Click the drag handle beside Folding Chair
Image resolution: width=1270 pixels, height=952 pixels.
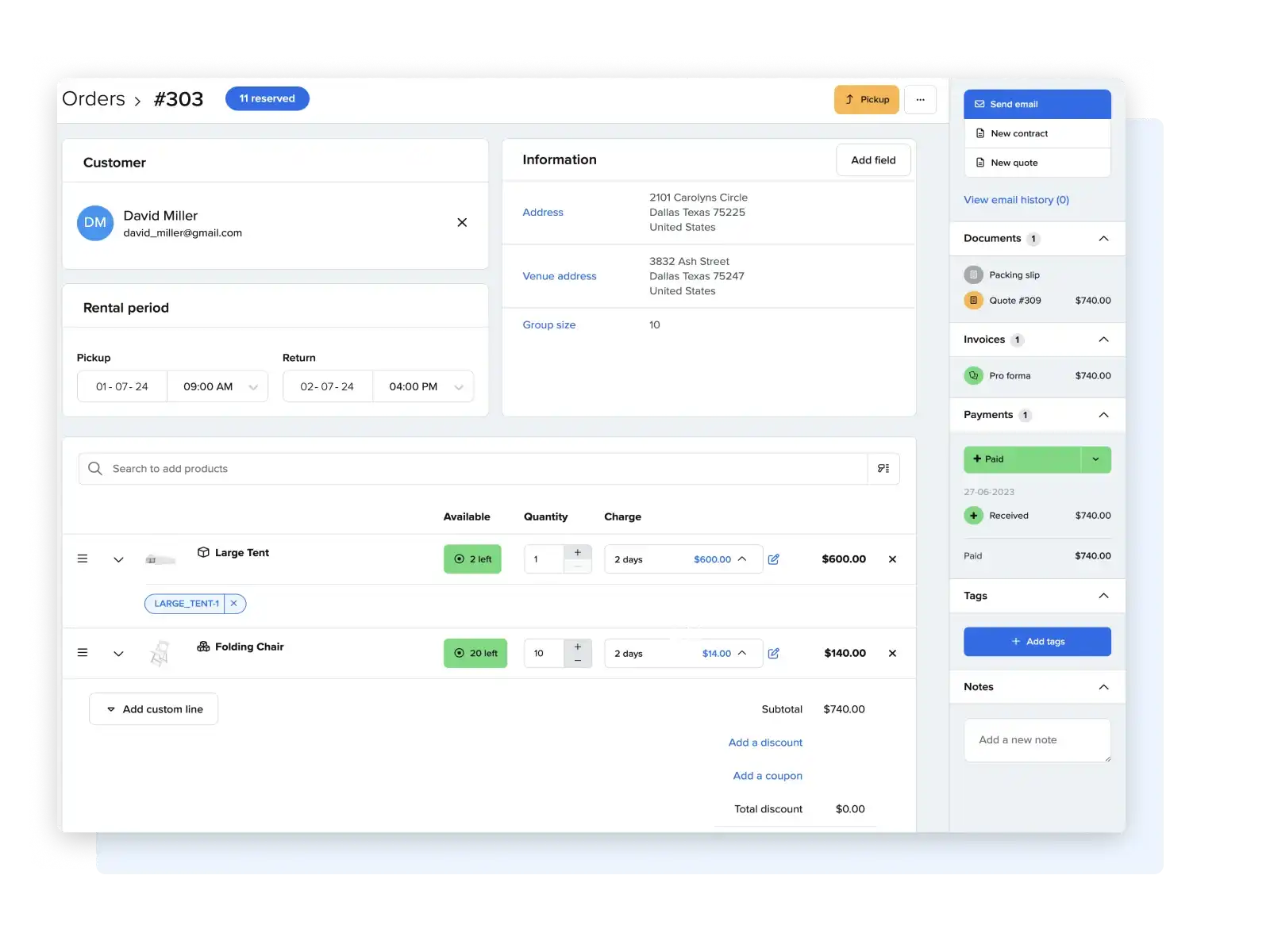coord(83,652)
